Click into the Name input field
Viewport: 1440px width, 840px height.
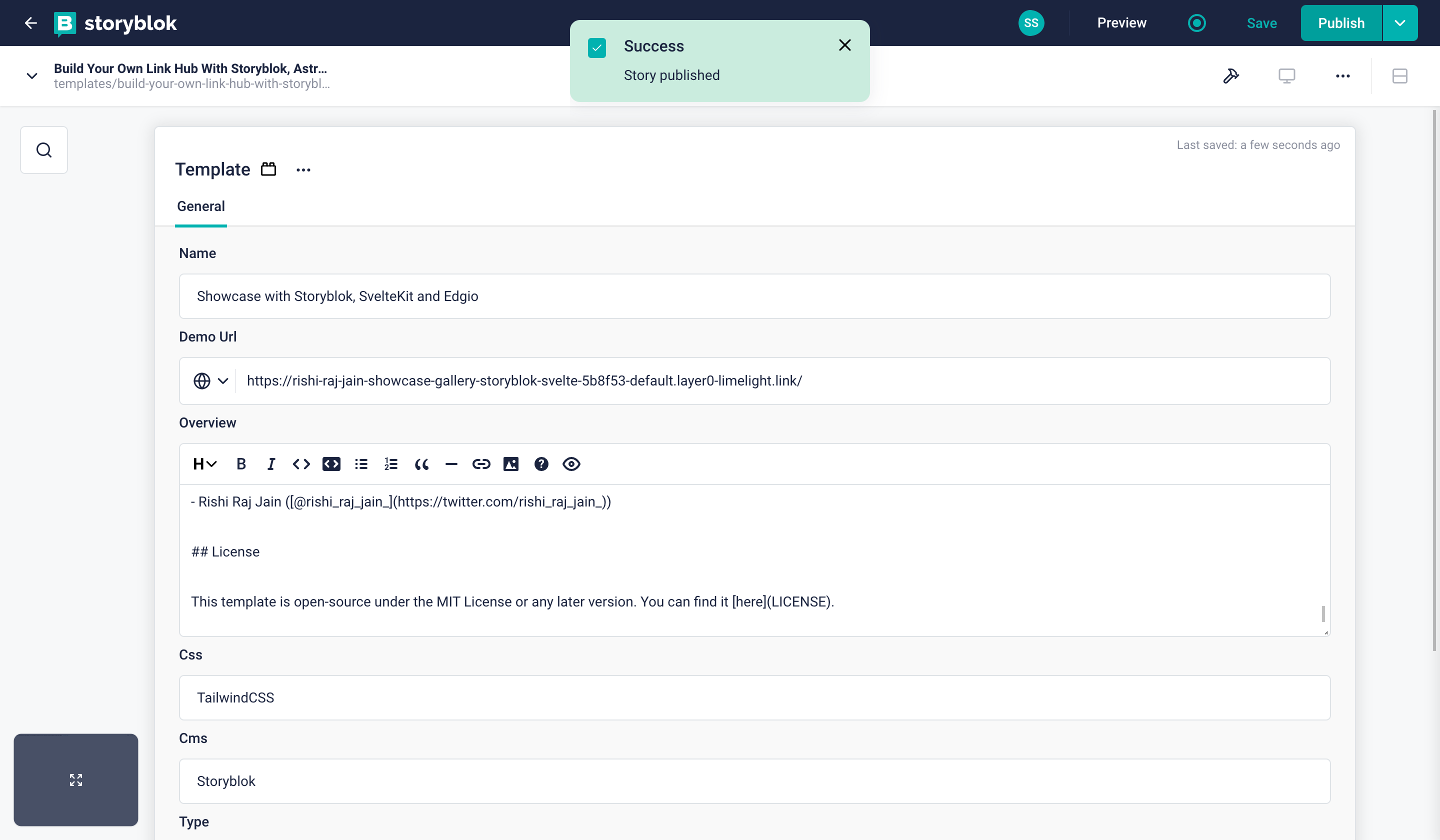point(754,296)
